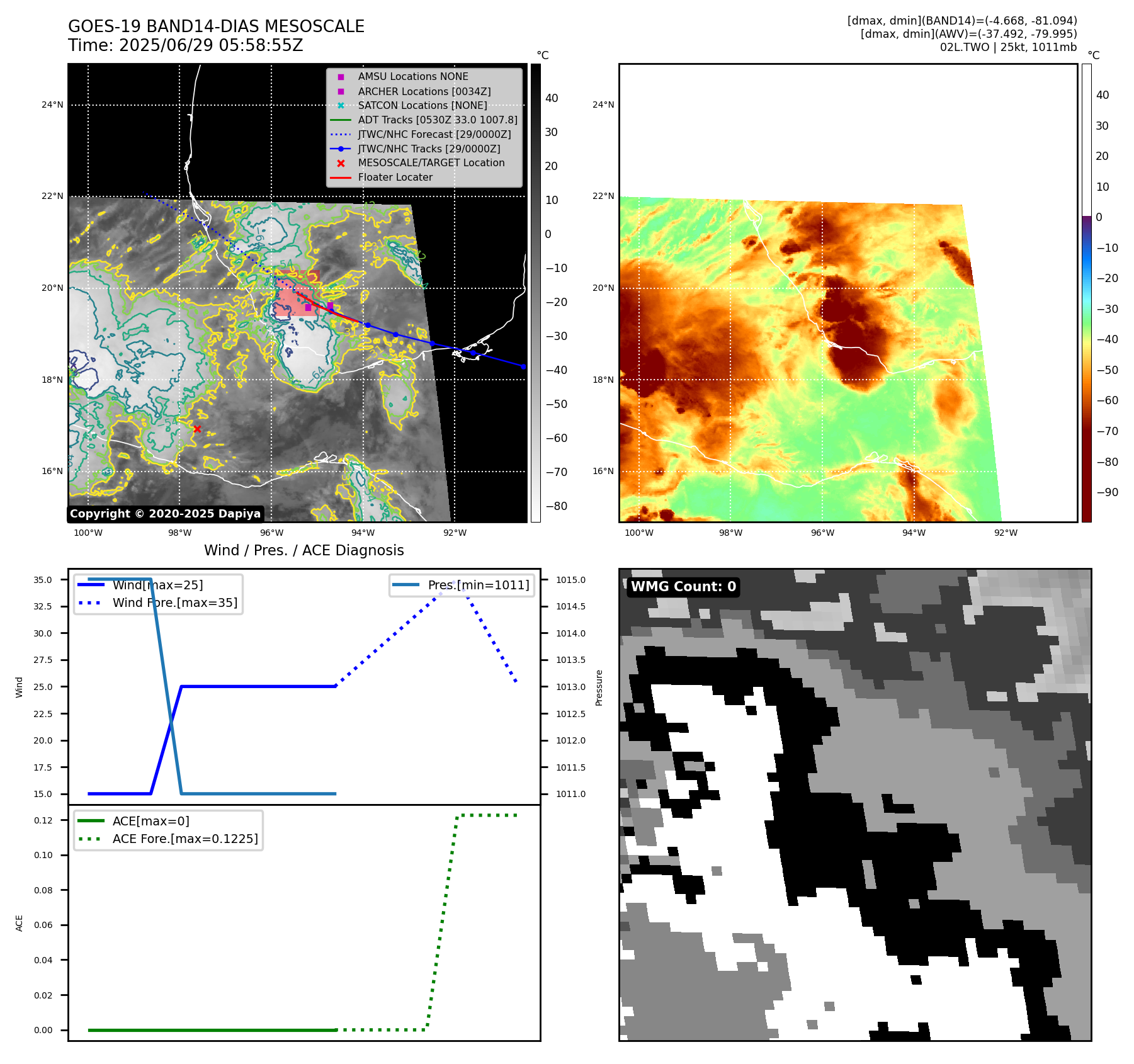Screen dimensions: 1134x1064
Task: Click the blue dotted line sample beside JTWC/NHC Forecast
Action: pos(341,135)
